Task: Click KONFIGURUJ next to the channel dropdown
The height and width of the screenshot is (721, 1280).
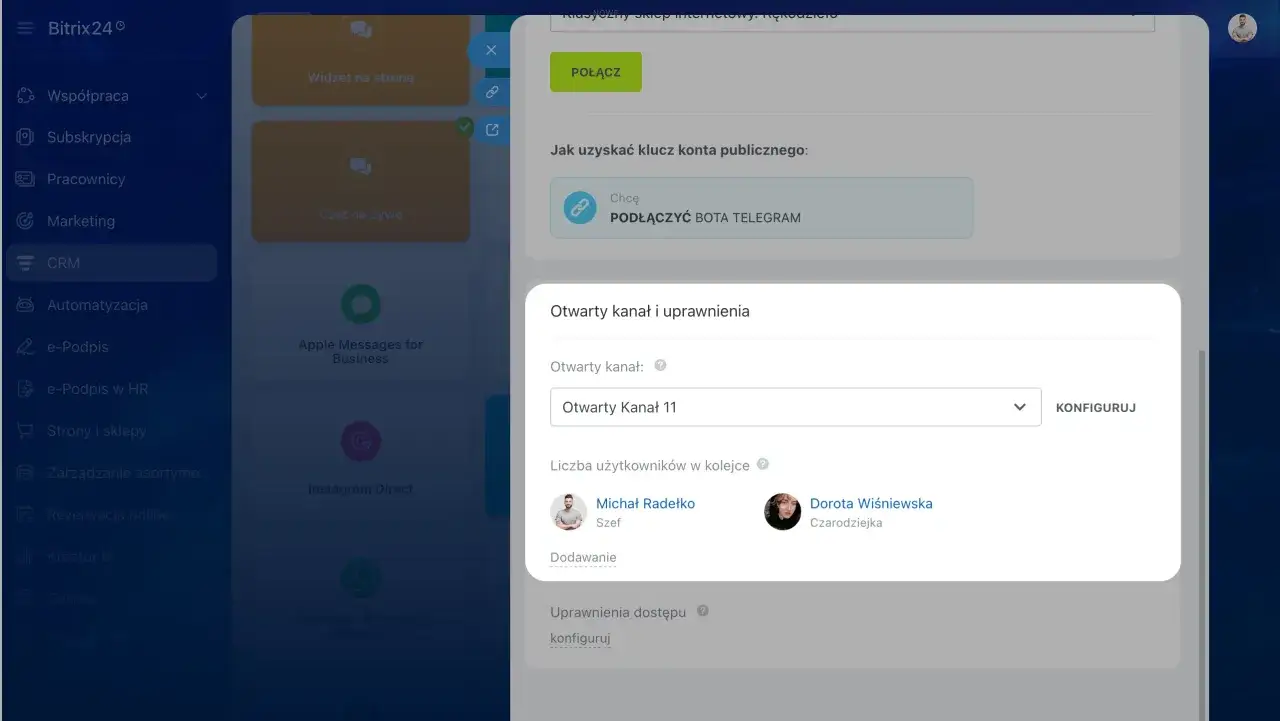Action: [x=1096, y=408]
